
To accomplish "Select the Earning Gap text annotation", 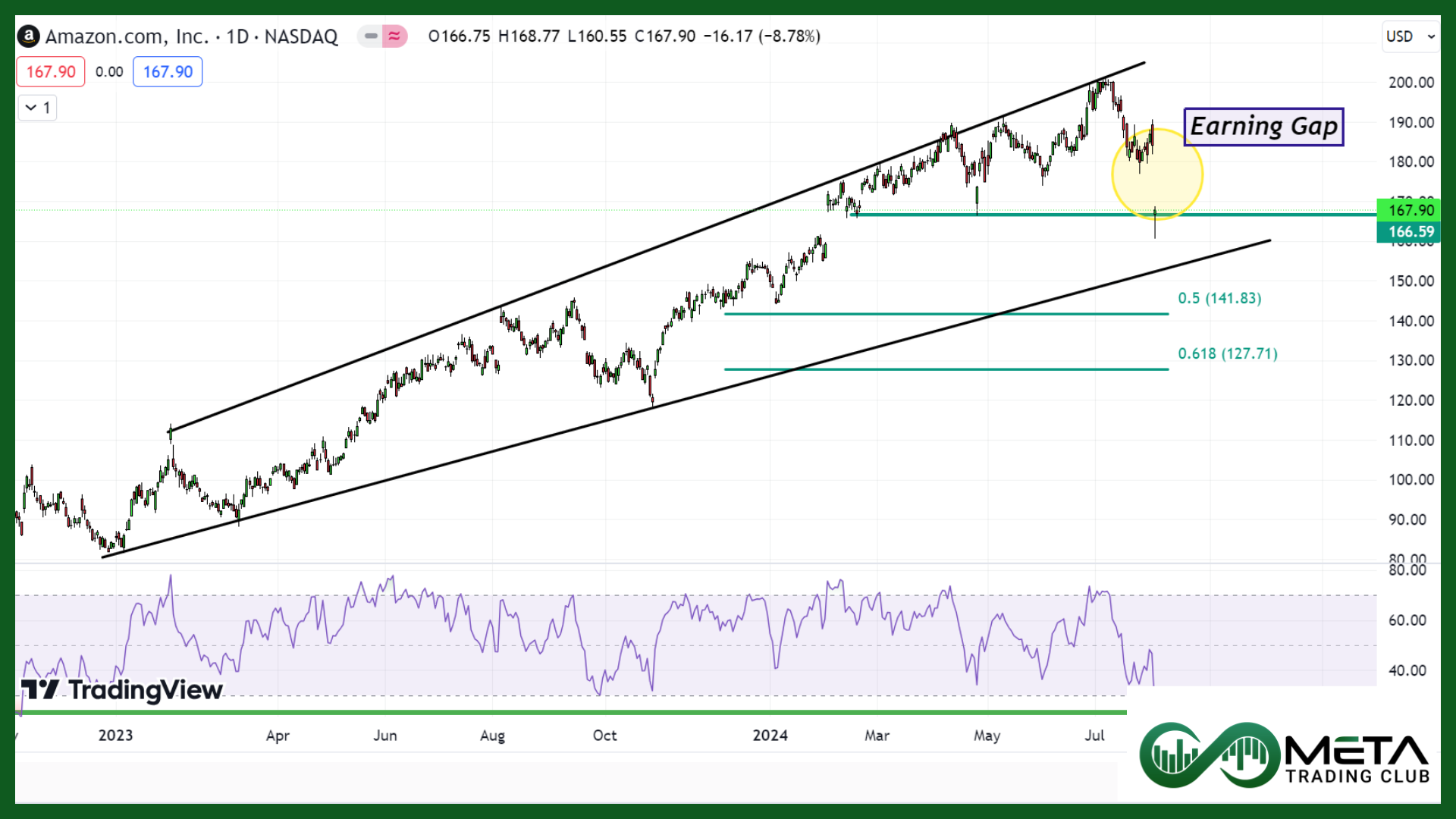I will point(1263,127).
